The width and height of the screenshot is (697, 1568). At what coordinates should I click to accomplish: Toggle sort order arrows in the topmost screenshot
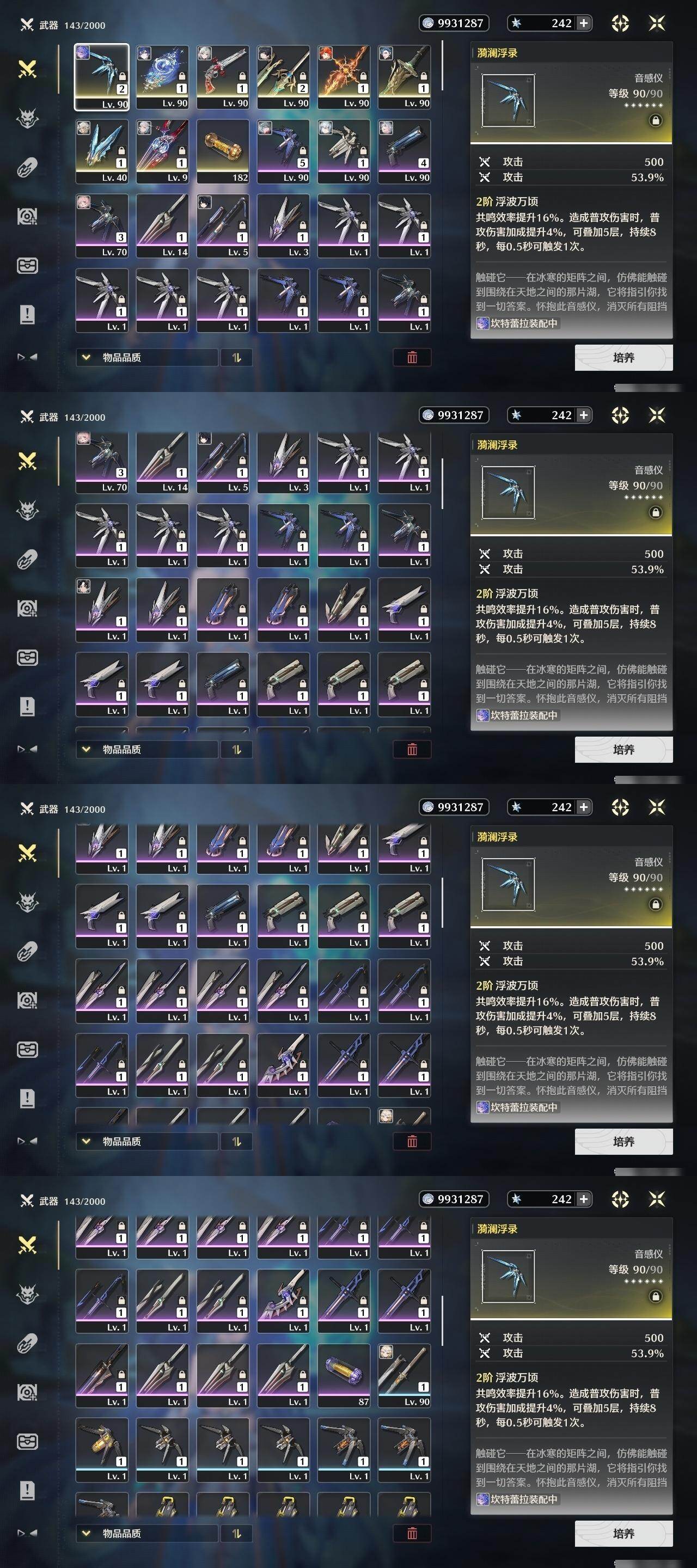coord(237,357)
